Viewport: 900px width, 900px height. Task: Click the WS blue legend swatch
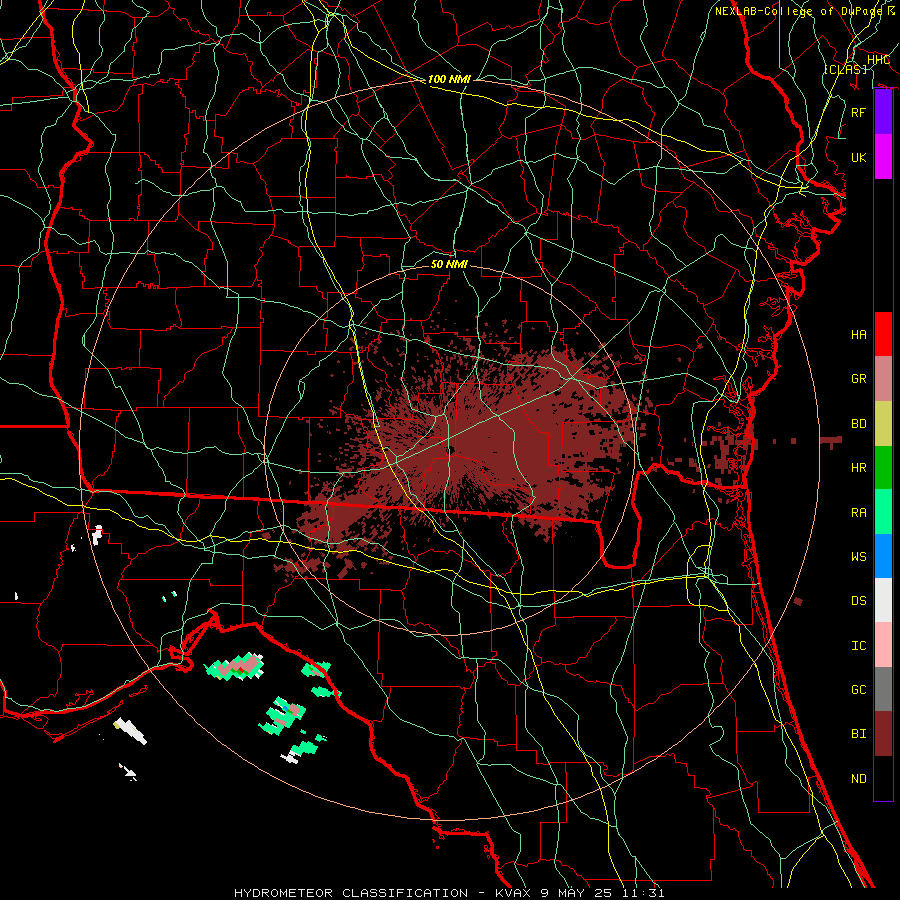point(883,556)
